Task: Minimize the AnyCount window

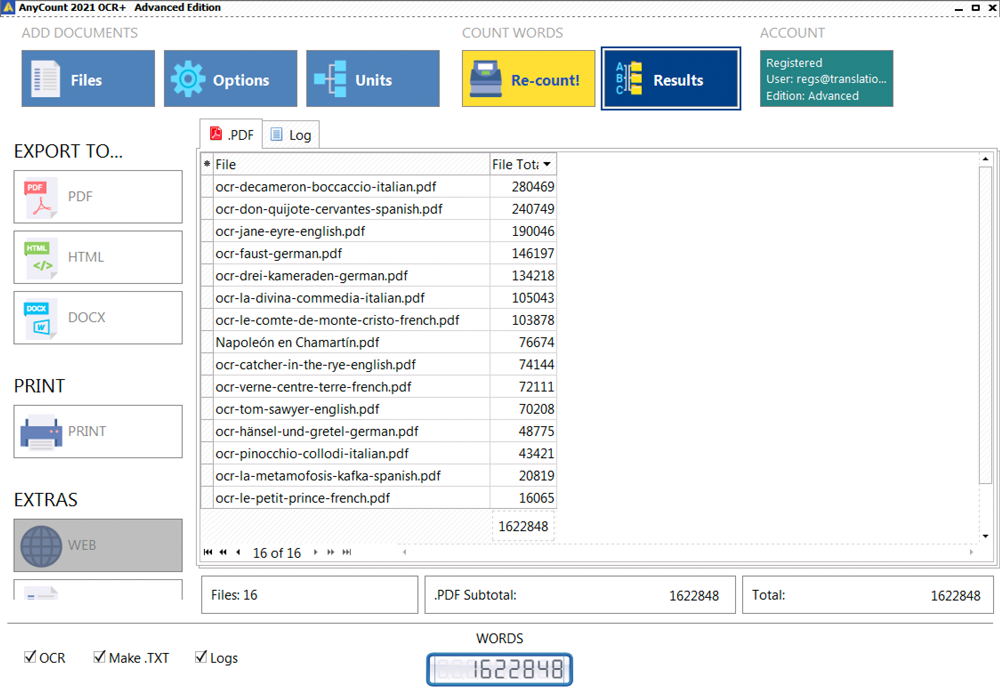Action: coord(959,8)
